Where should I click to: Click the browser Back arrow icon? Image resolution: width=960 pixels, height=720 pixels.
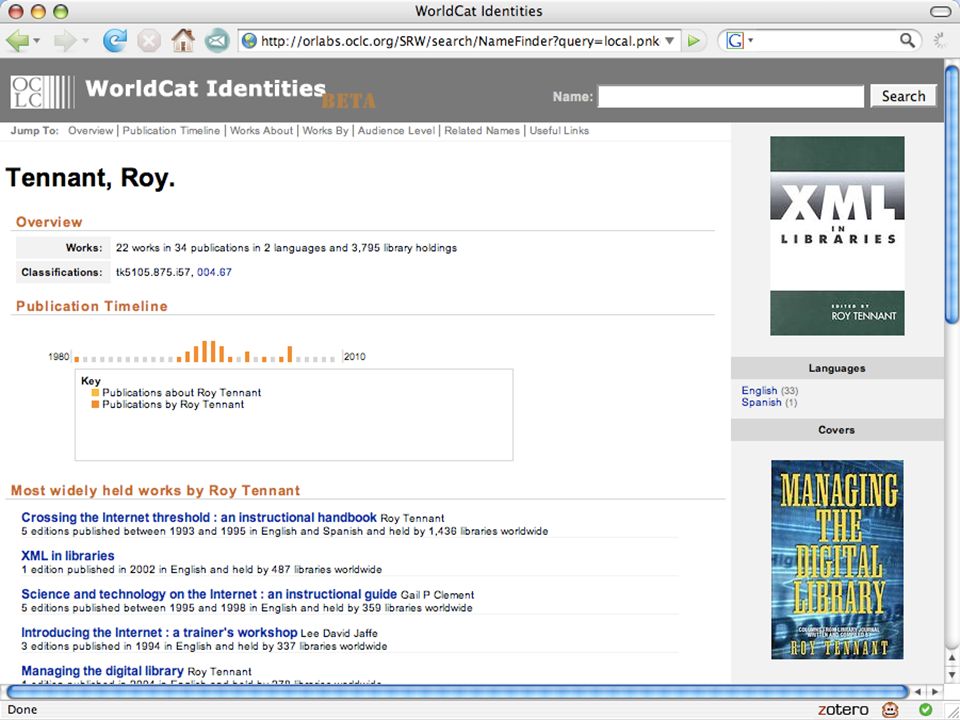point(18,41)
